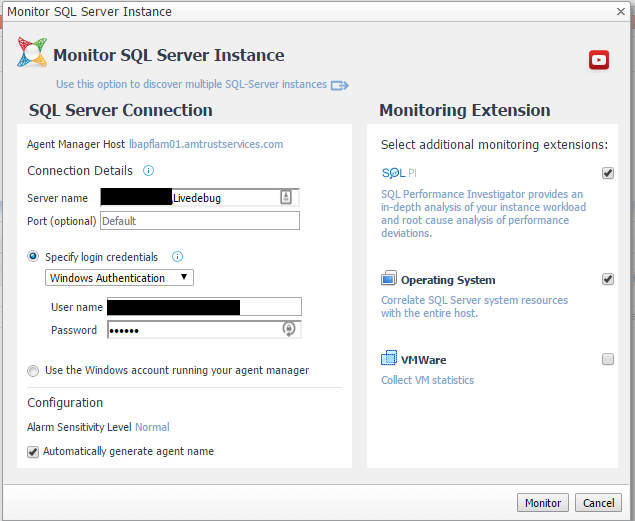
Task: Click the discover multiple instances arrow icon
Action: pyautogui.click(x=339, y=85)
